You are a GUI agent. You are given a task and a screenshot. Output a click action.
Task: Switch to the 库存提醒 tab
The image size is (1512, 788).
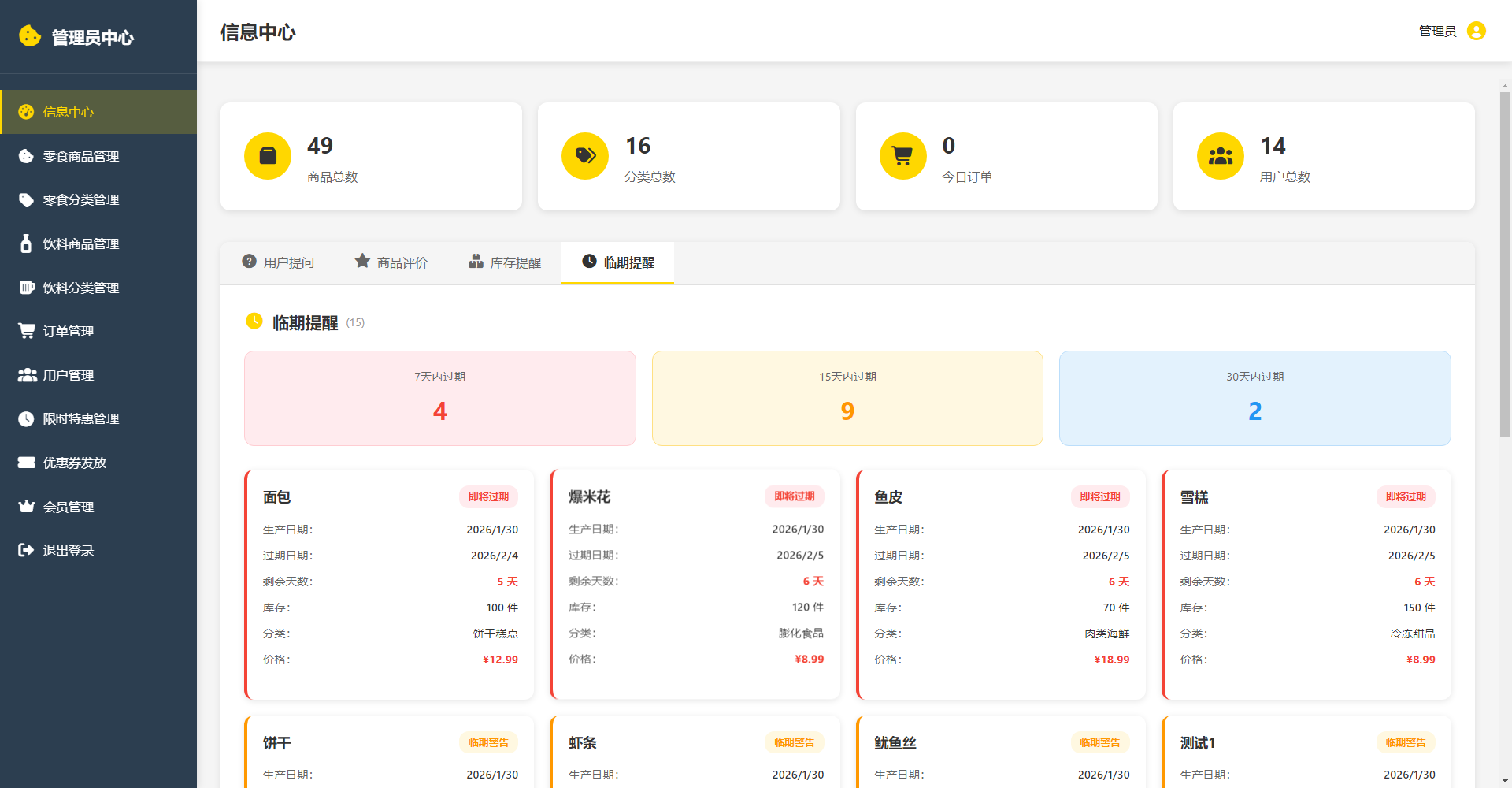(x=505, y=262)
